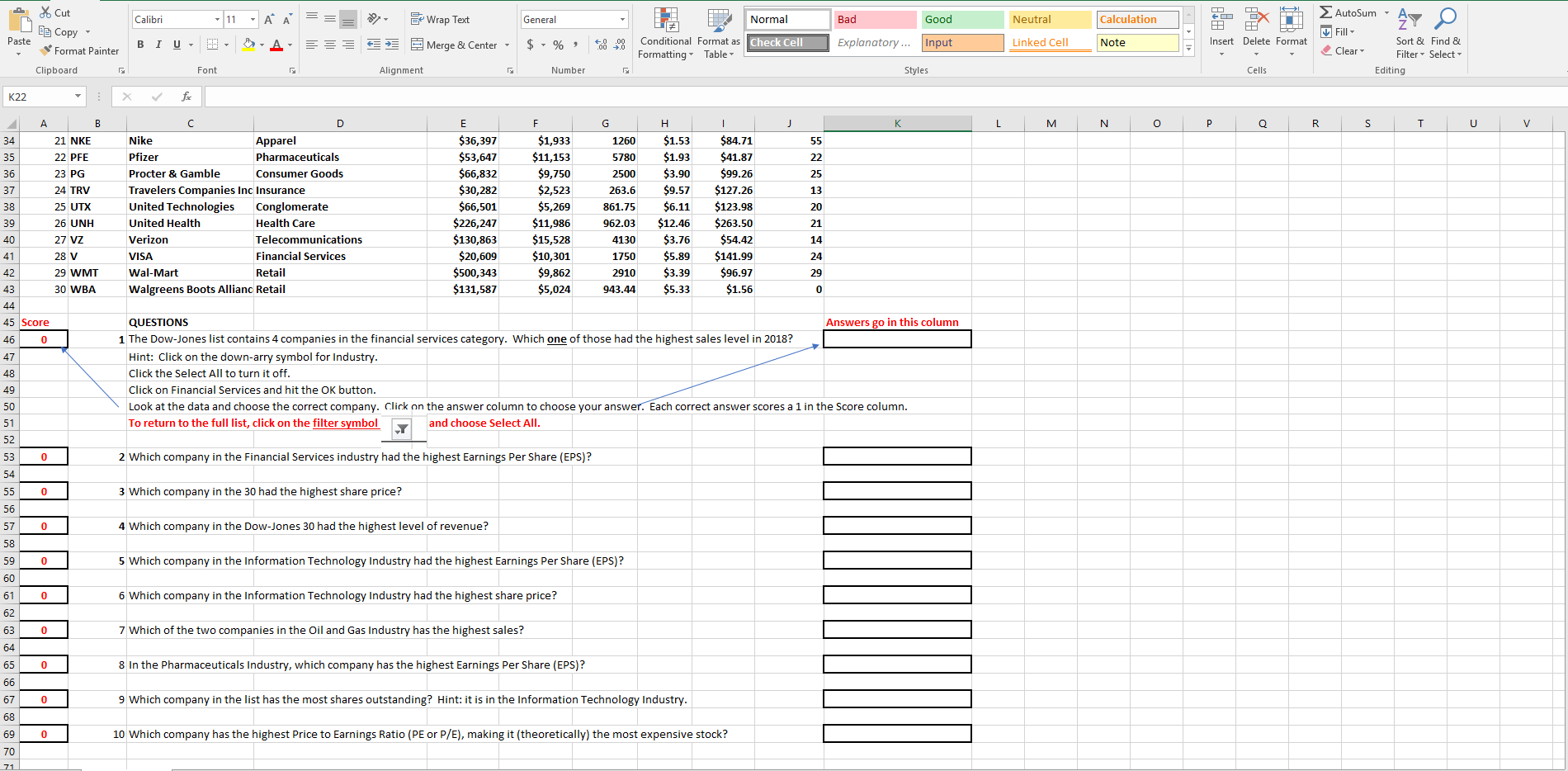Image resolution: width=1568 pixels, height=771 pixels.
Task: Apply the Good cell style
Action: click(961, 18)
